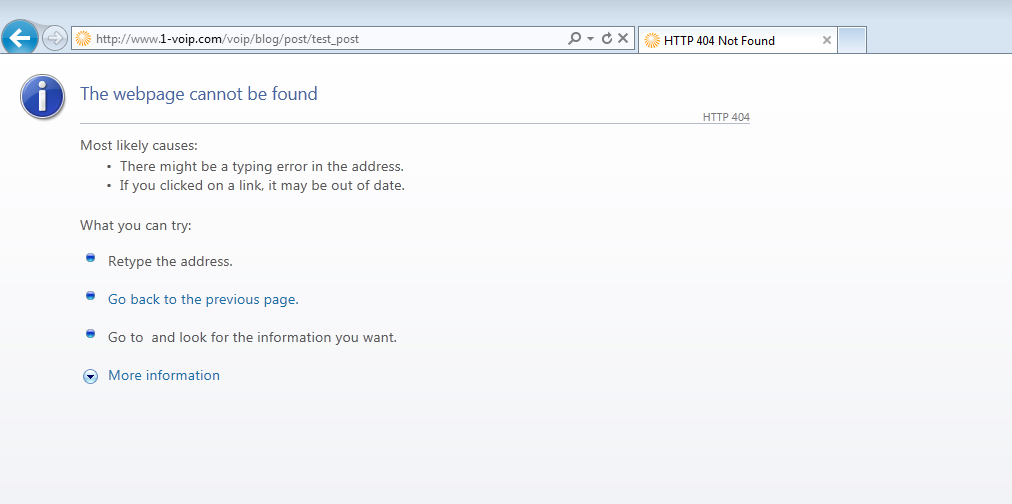Click If you clicked on a link line
Viewport: 1012px width, 504px height.
coord(262,186)
